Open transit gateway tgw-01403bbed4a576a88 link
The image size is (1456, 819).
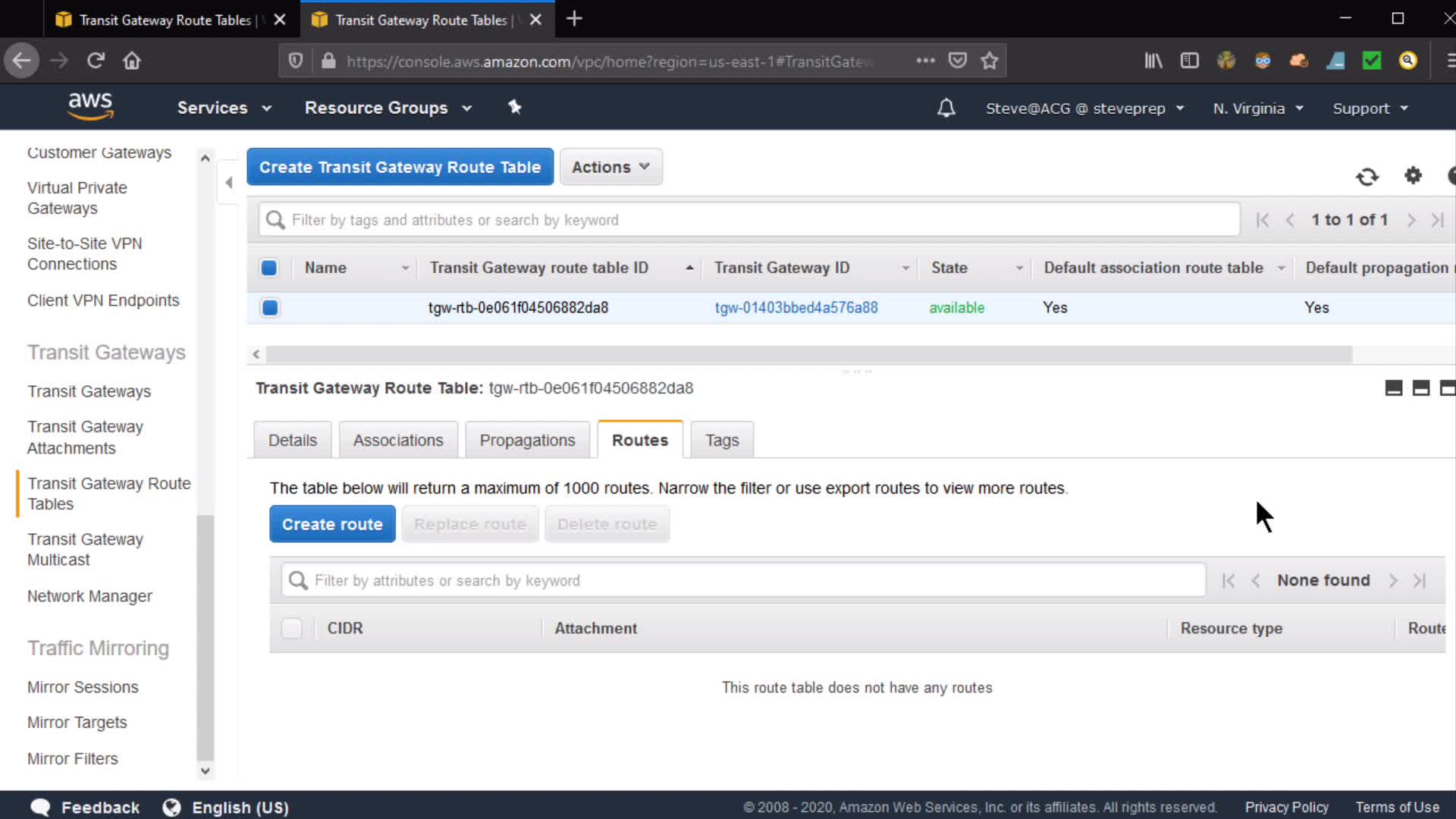coord(796,308)
